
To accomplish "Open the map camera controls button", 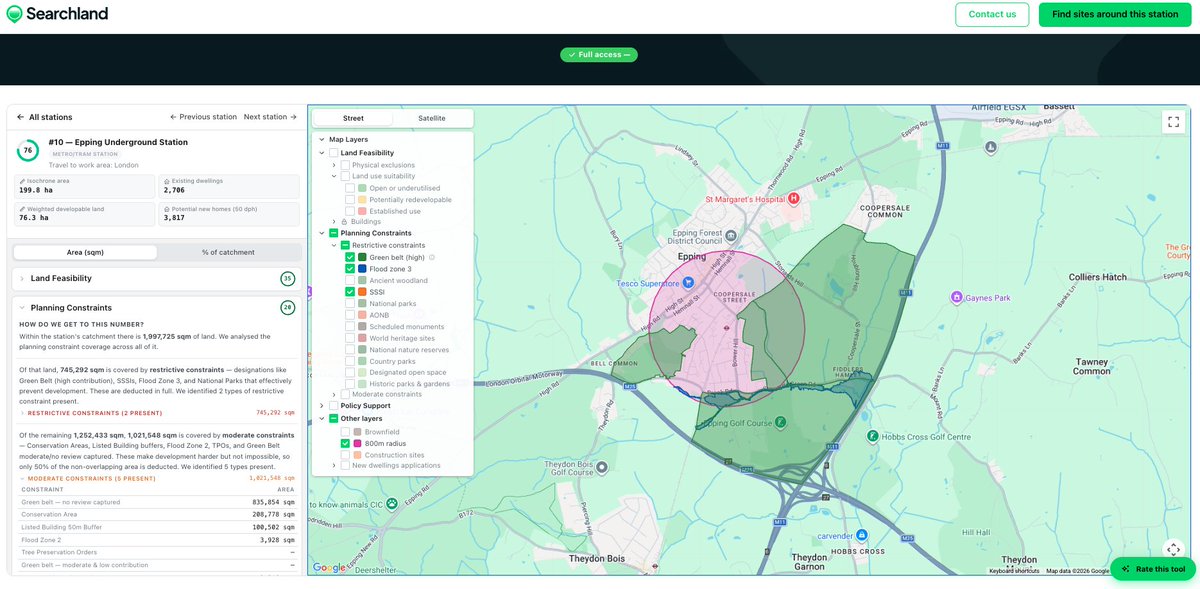I will (x=1173, y=549).
